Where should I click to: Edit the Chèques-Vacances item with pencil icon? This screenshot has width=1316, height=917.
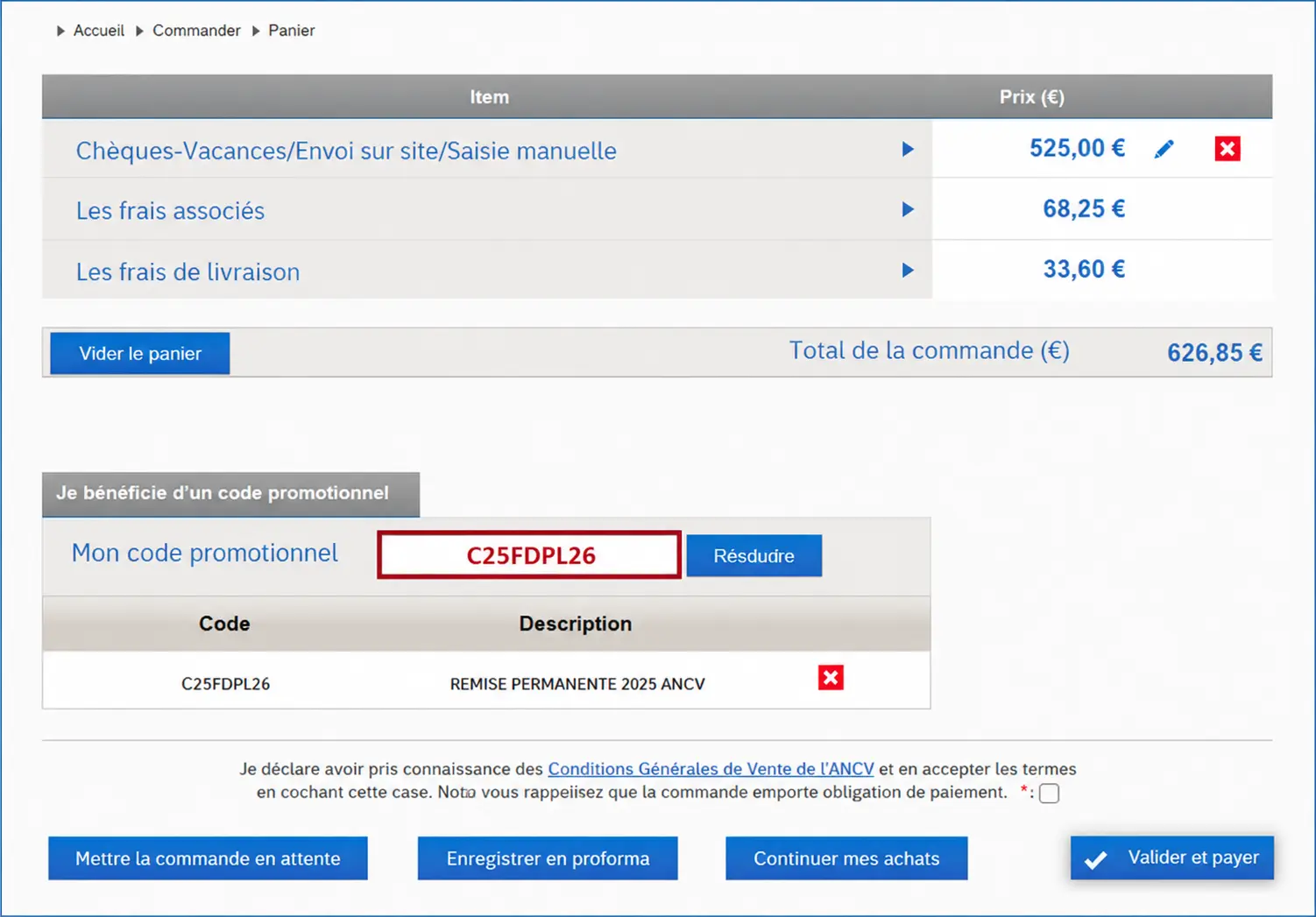[1164, 150]
